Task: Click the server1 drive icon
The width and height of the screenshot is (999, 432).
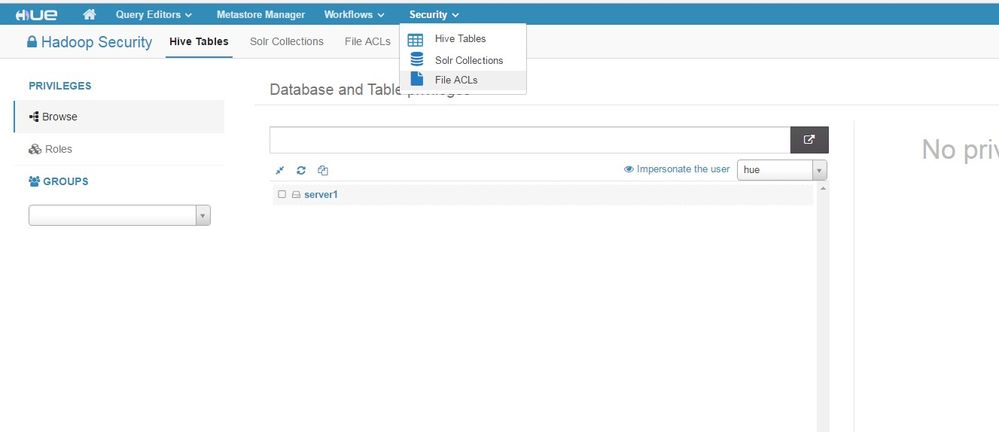Action: point(296,195)
